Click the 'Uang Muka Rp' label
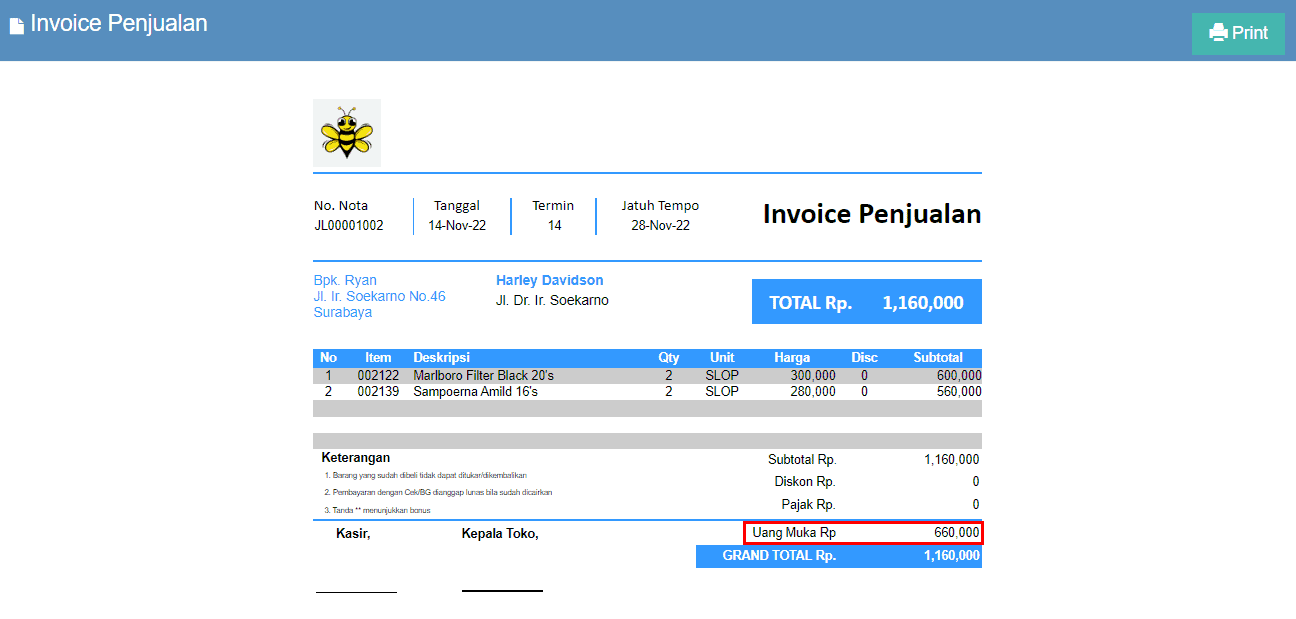 [794, 534]
